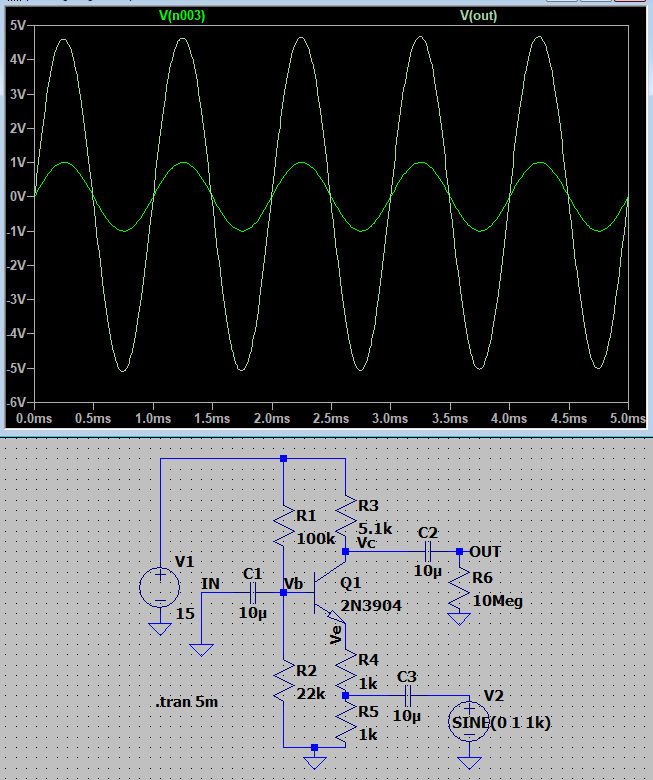
Task: Select the V1 voltage source symbol
Action: [158, 585]
